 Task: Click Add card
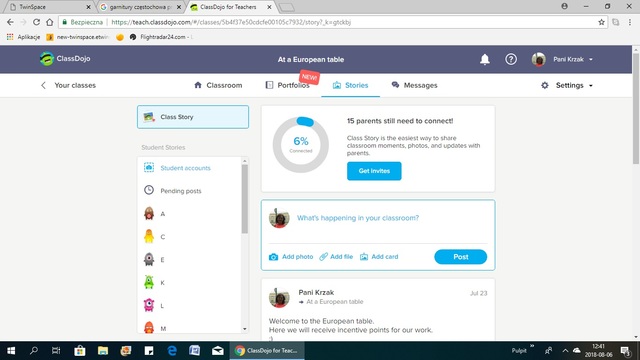point(379,257)
